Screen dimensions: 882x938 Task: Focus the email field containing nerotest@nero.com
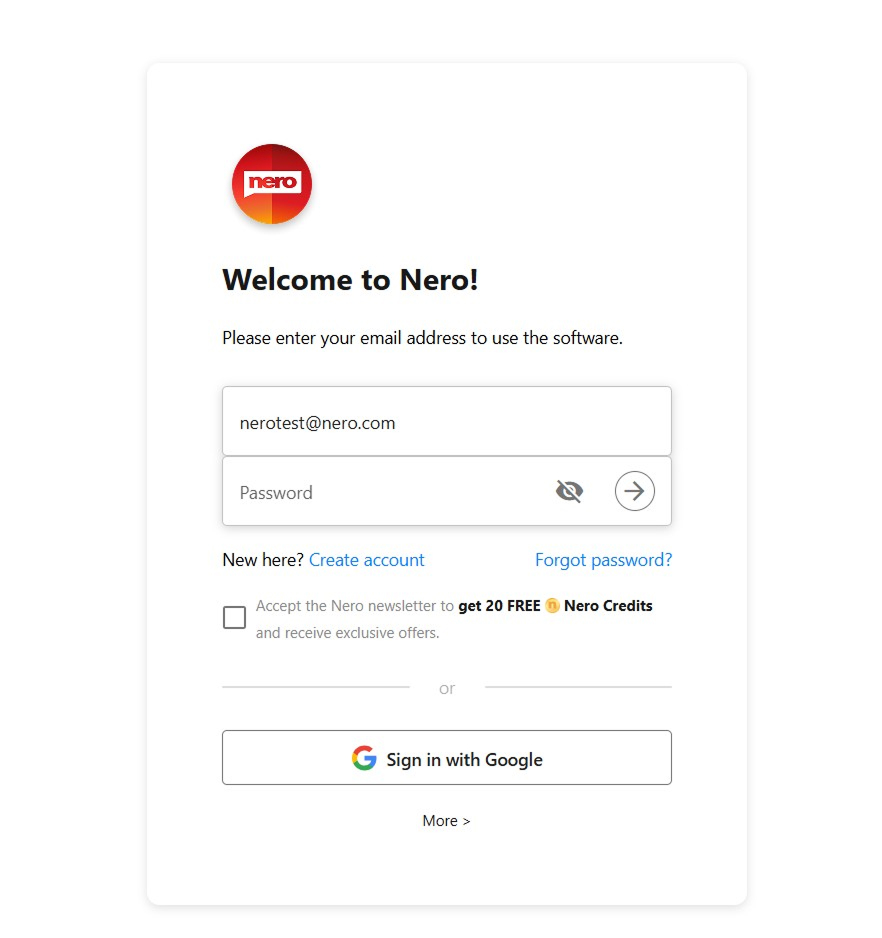point(446,421)
